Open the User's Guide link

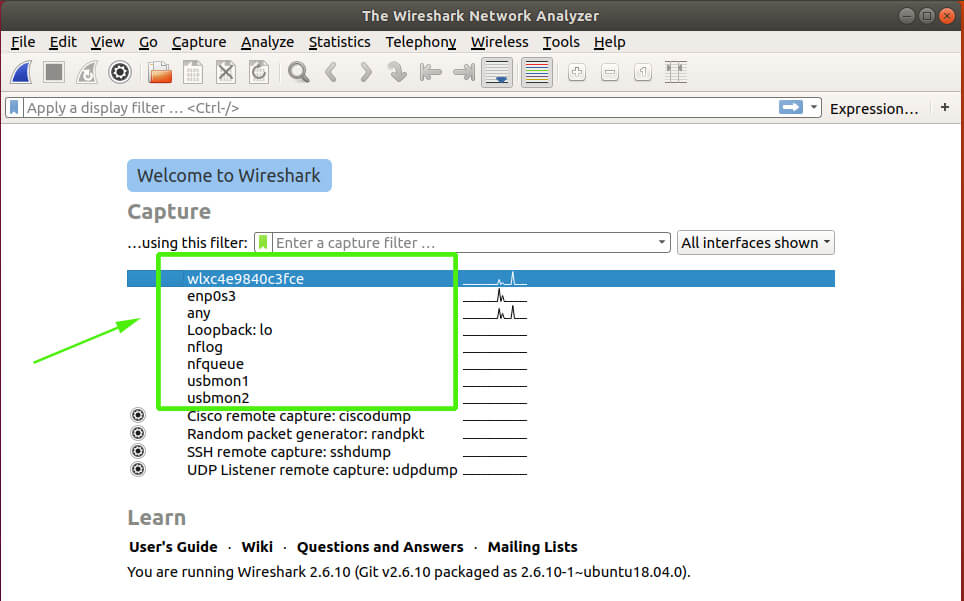pos(173,547)
